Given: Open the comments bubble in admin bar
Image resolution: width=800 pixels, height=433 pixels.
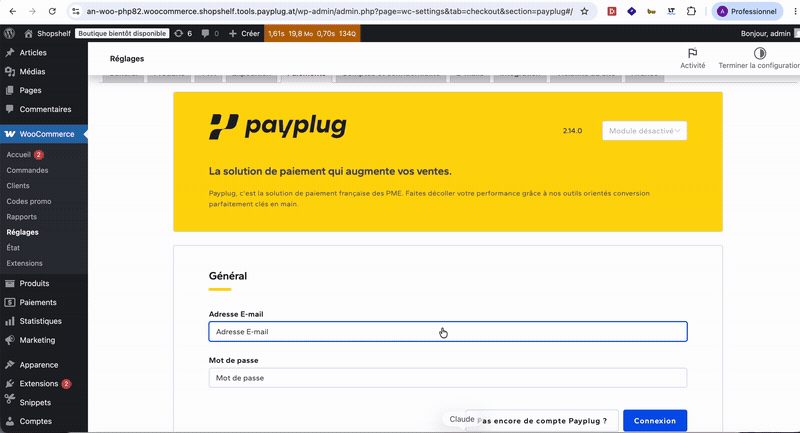Looking at the screenshot, I should [x=210, y=33].
